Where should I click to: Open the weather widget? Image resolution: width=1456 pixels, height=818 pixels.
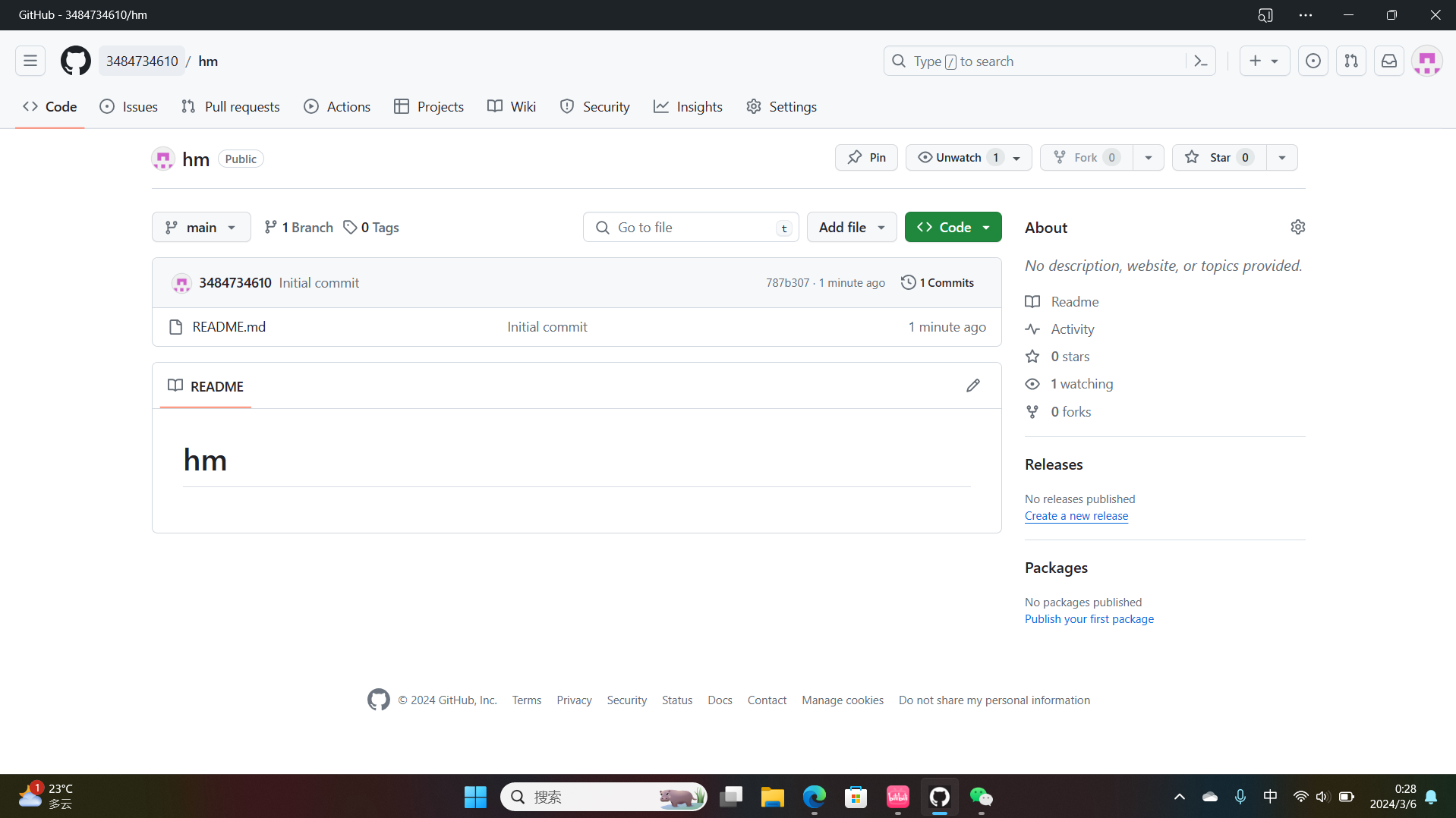point(46,797)
